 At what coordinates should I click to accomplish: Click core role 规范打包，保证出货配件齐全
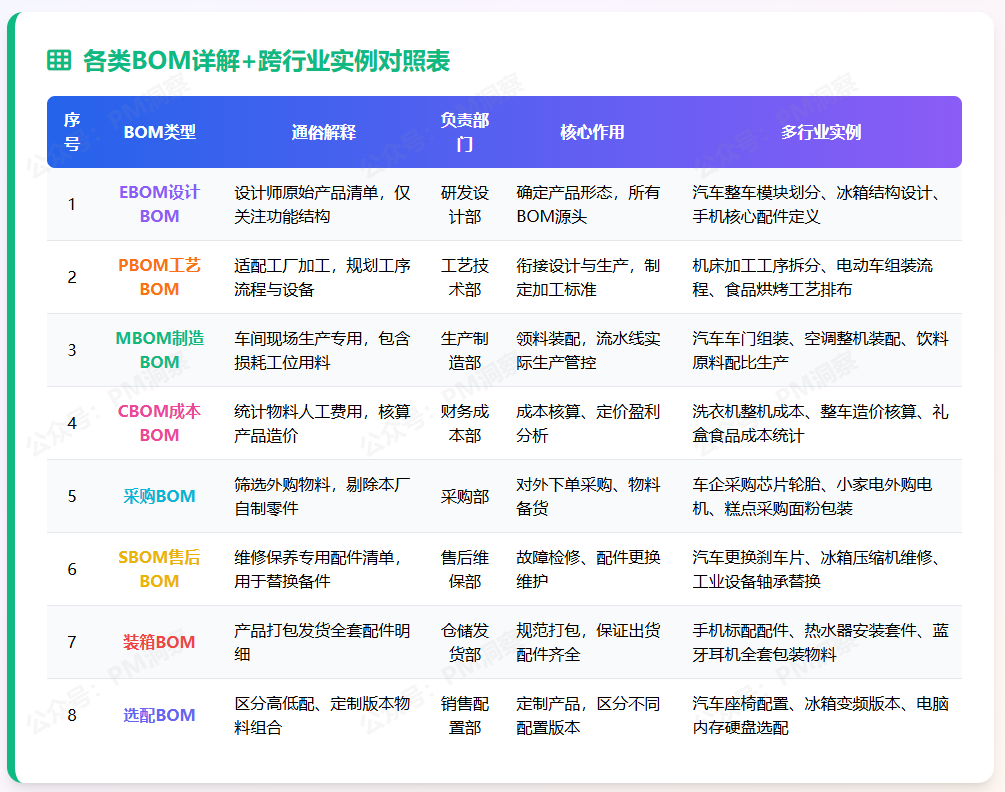588,642
